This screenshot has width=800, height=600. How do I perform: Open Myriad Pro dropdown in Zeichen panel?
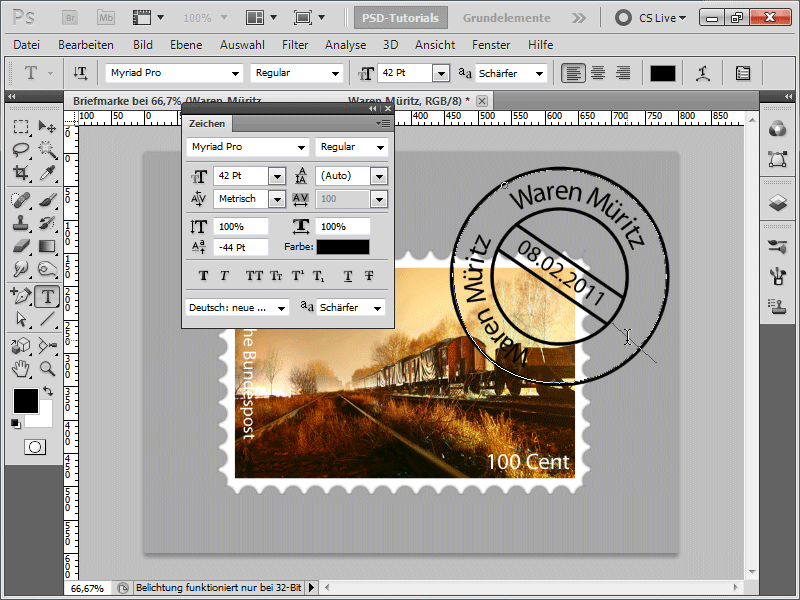302,147
